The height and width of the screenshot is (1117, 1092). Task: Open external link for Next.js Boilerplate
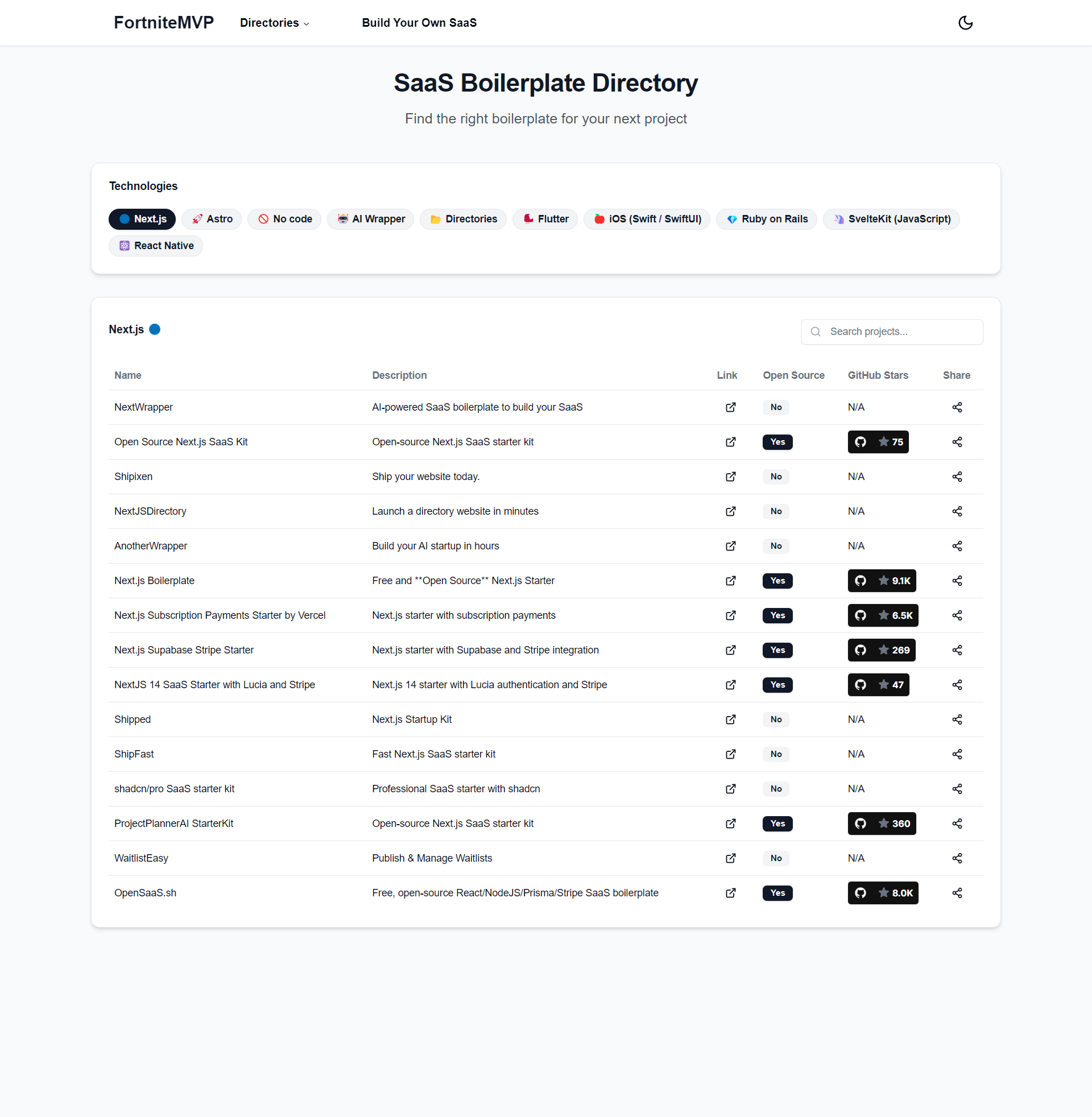(x=731, y=581)
